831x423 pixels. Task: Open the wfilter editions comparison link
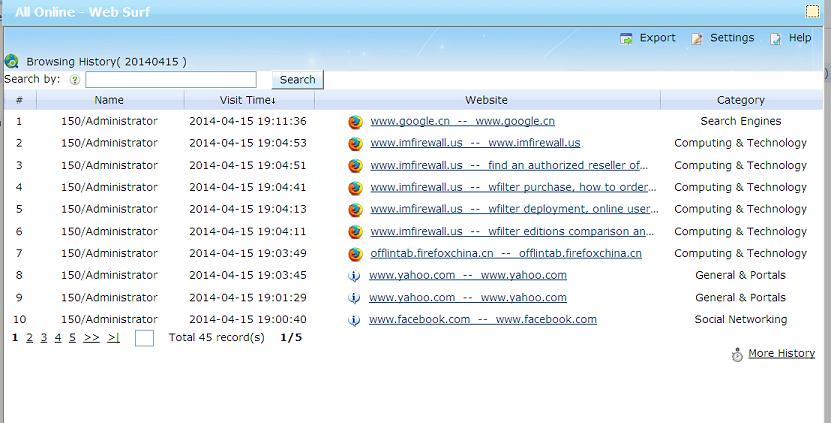(512, 231)
